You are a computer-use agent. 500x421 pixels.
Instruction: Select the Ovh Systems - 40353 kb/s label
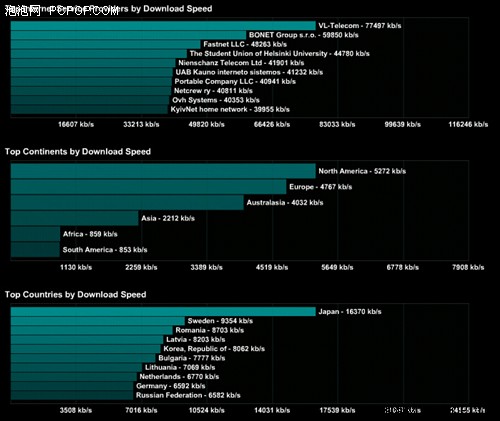pos(216,100)
